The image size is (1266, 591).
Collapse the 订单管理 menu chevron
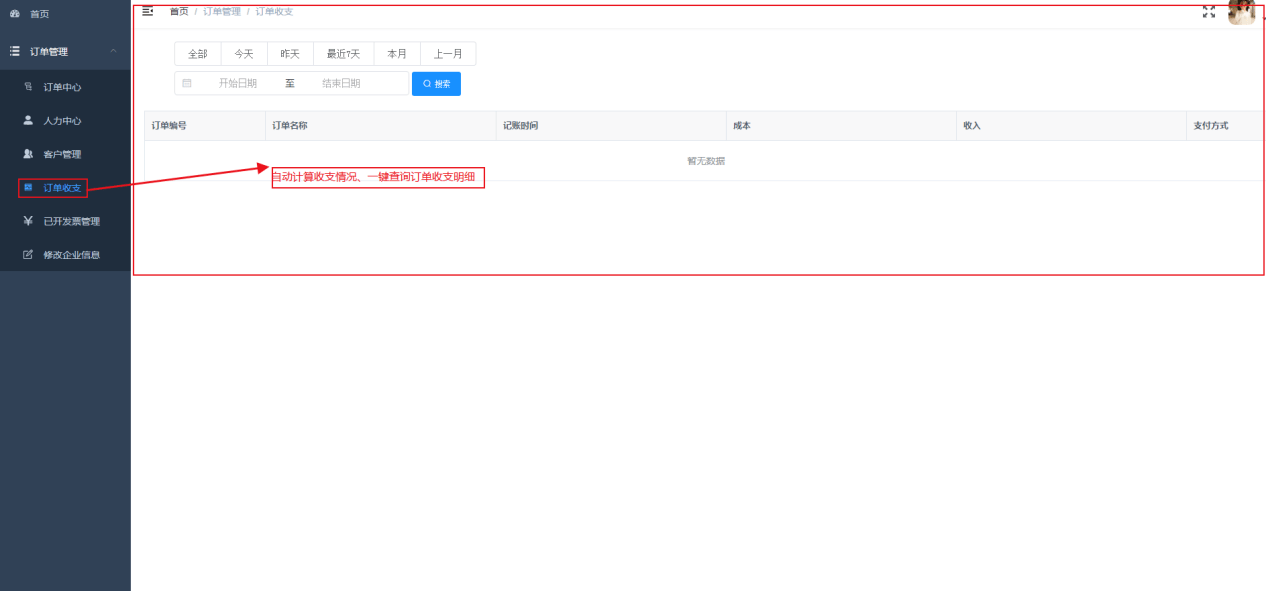(x=113, y=51)
